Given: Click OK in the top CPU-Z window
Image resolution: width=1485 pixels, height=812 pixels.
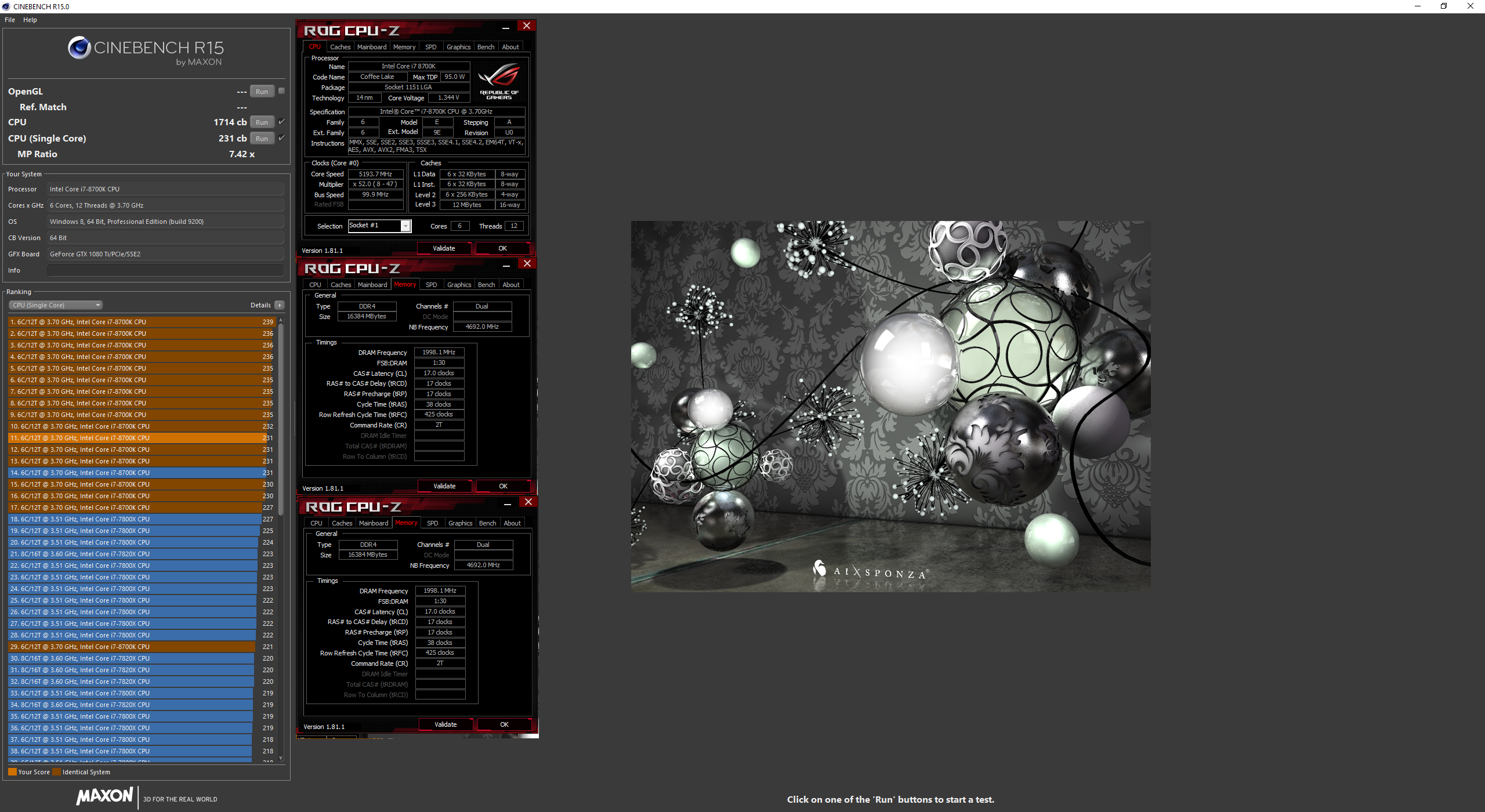Looking at the screenshot, I should [x=502, y=248].
